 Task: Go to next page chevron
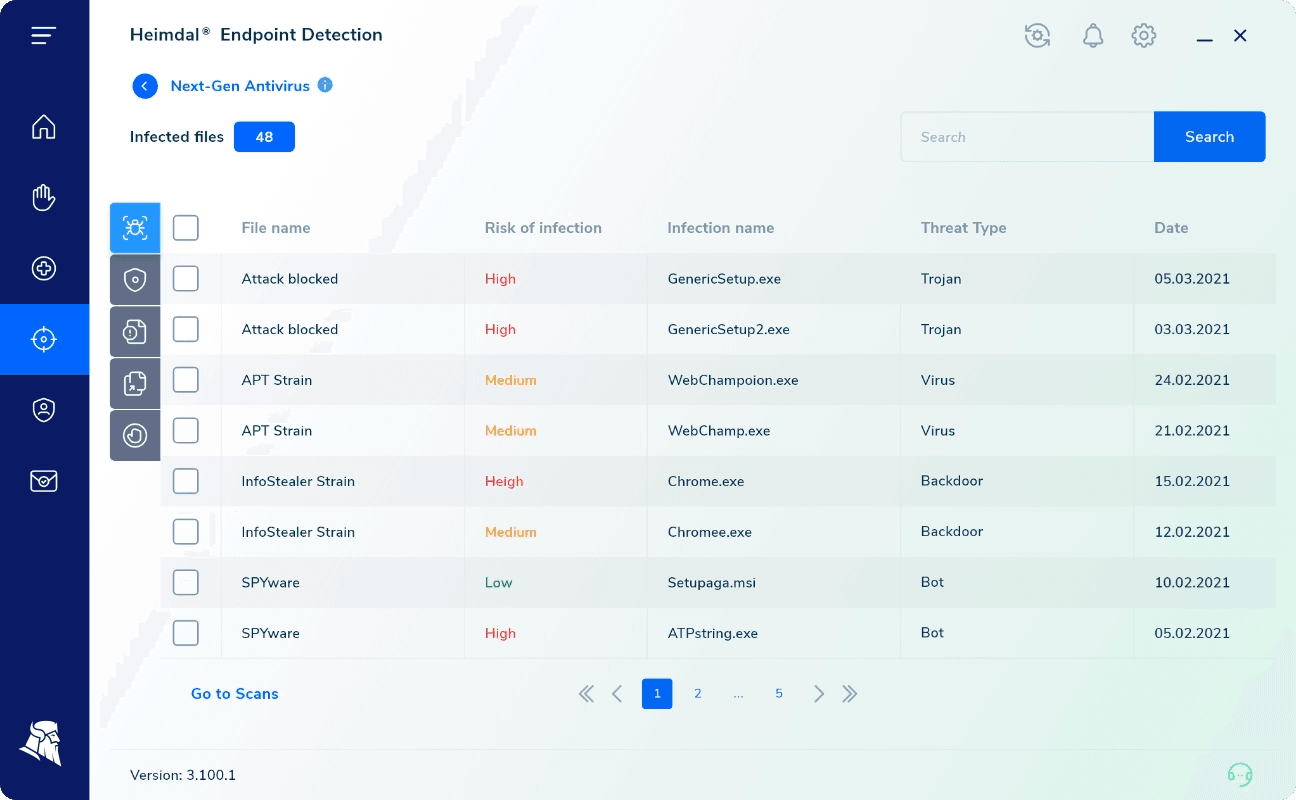pyautogui.click(x=819, y=694)
